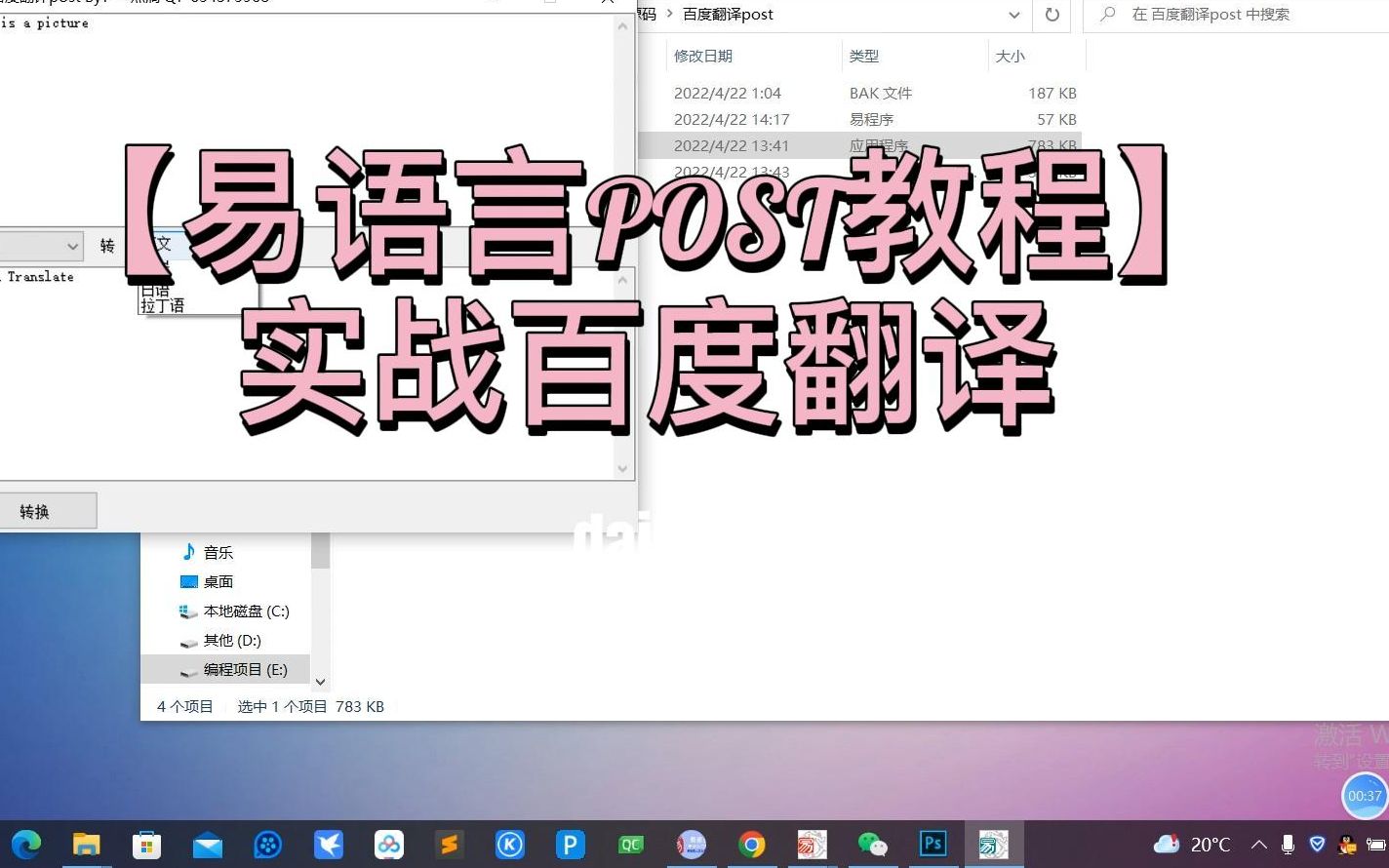The width and height of the screenshot is (1389, 868).
Task: Click the 00:37 screen recorder timer bubble
Action: [x=1365, y=796]
